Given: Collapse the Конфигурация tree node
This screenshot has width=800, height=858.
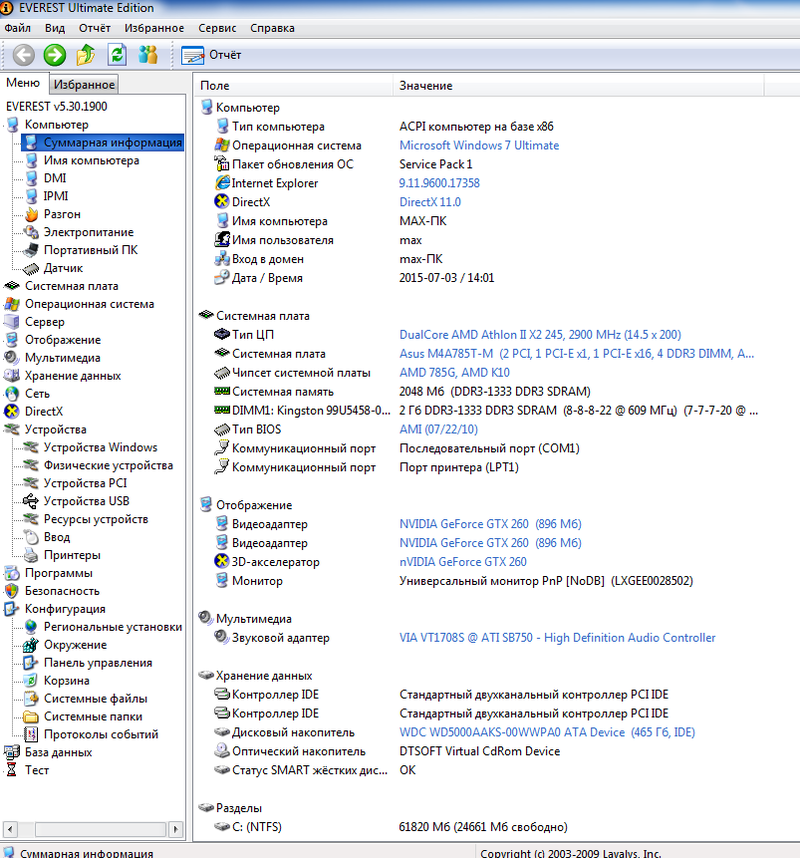Looking at the screenshot, I should click(x=5, y=609).
